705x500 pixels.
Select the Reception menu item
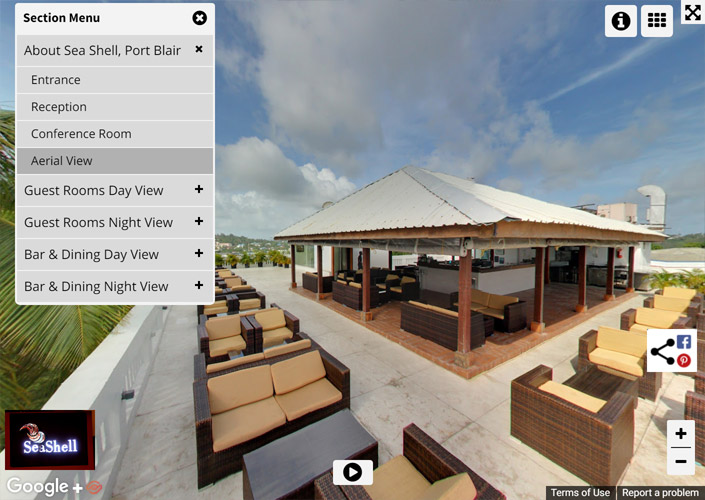pyautogui.click(x=115, y=107)
